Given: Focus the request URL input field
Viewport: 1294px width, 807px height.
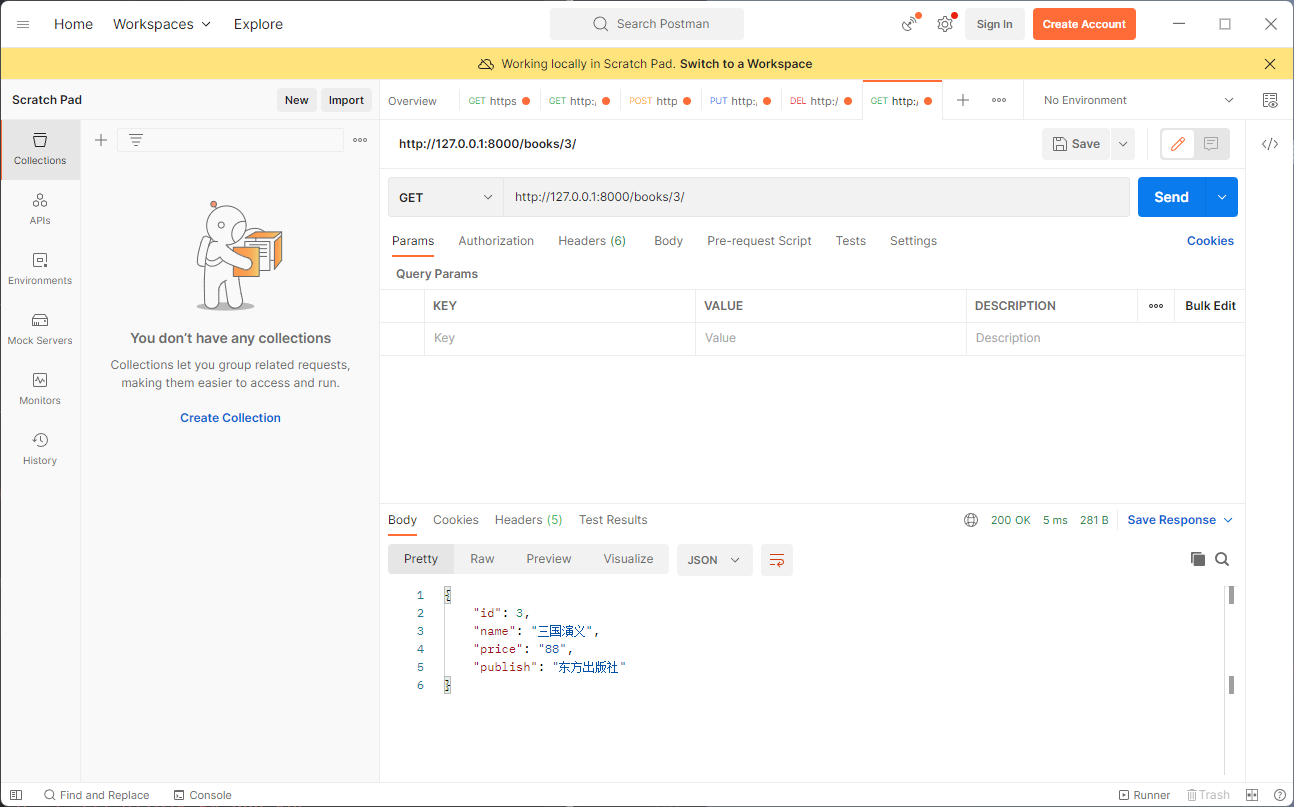Looking at the screenshot, I should pos(816,197).
